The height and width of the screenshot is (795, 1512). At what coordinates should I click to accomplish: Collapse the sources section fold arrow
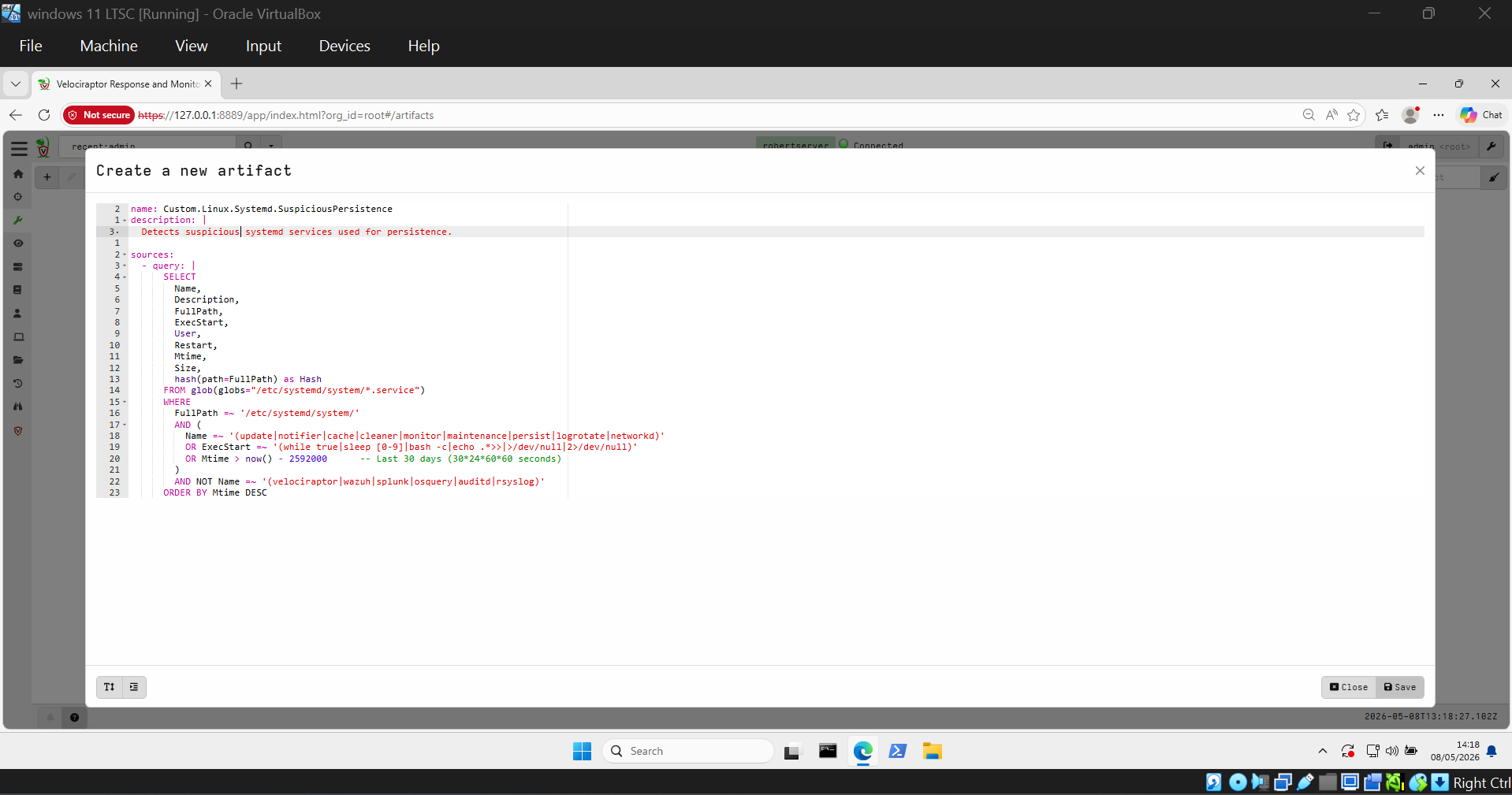pos(125,254)
